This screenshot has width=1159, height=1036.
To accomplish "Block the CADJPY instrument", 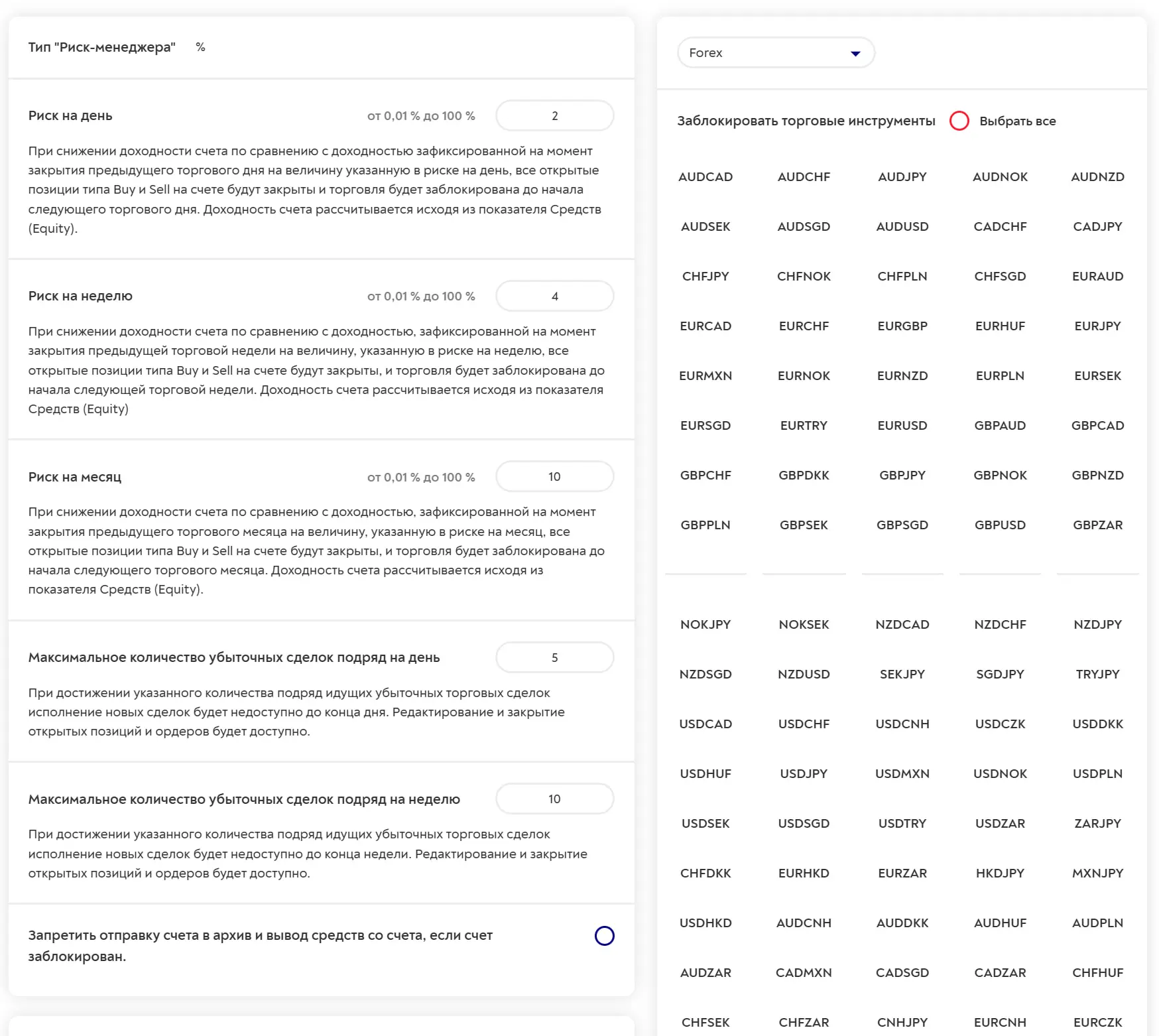I will point(1098,226).
